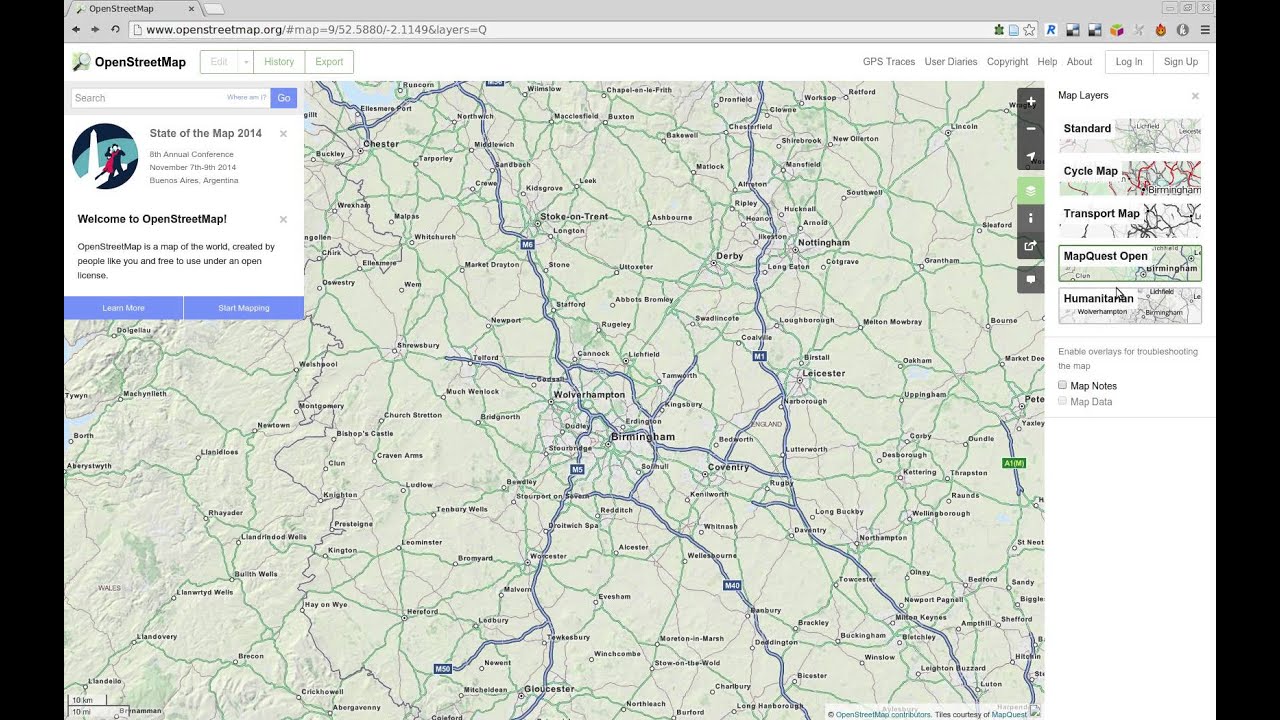Image resolution: width=1280 pixels, height=720 pixels.
Task: Click the colorful cube extension icon
Action: (x=1117, y=30)
